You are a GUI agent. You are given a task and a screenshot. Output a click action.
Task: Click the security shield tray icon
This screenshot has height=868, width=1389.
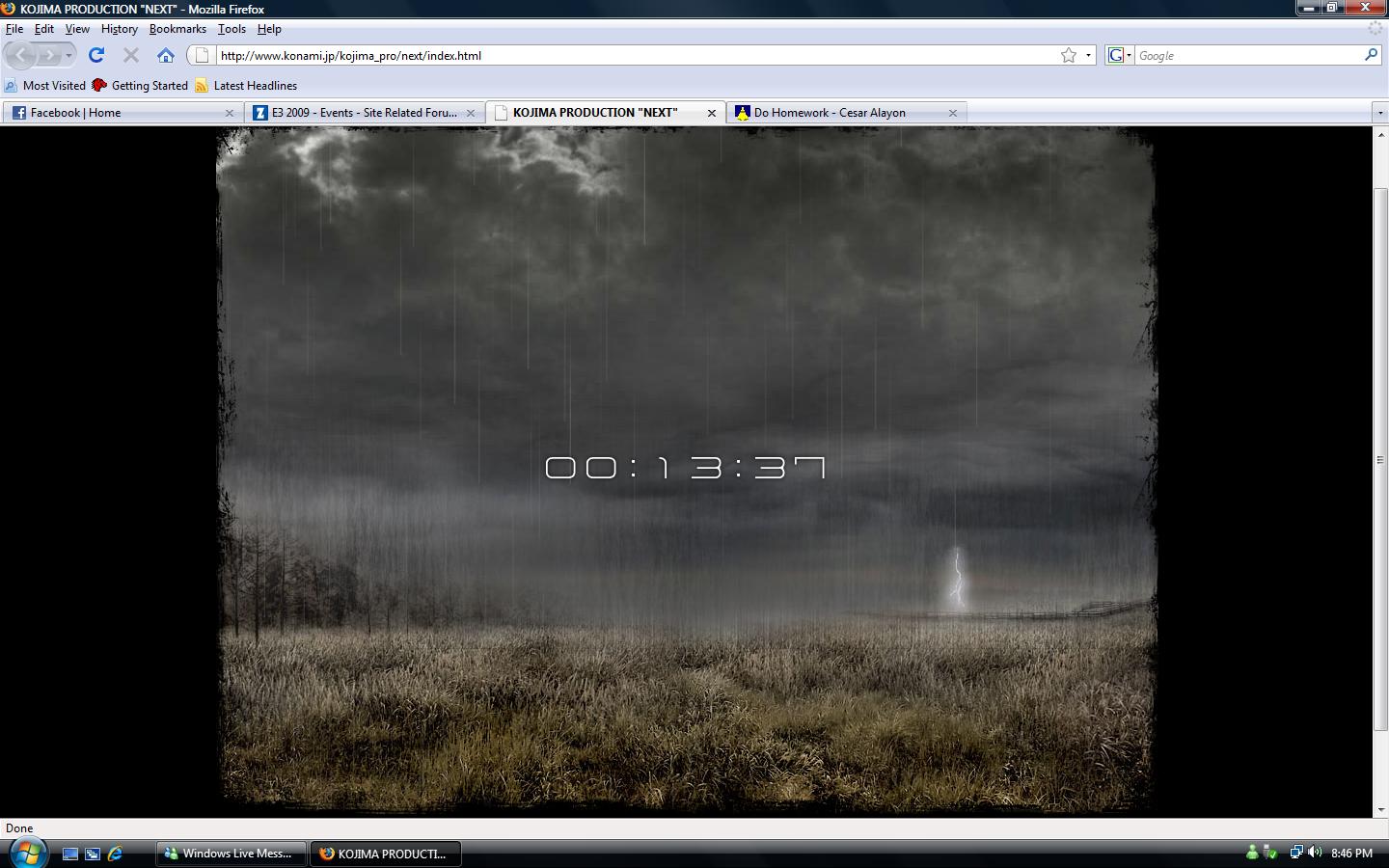[1270, 853]
